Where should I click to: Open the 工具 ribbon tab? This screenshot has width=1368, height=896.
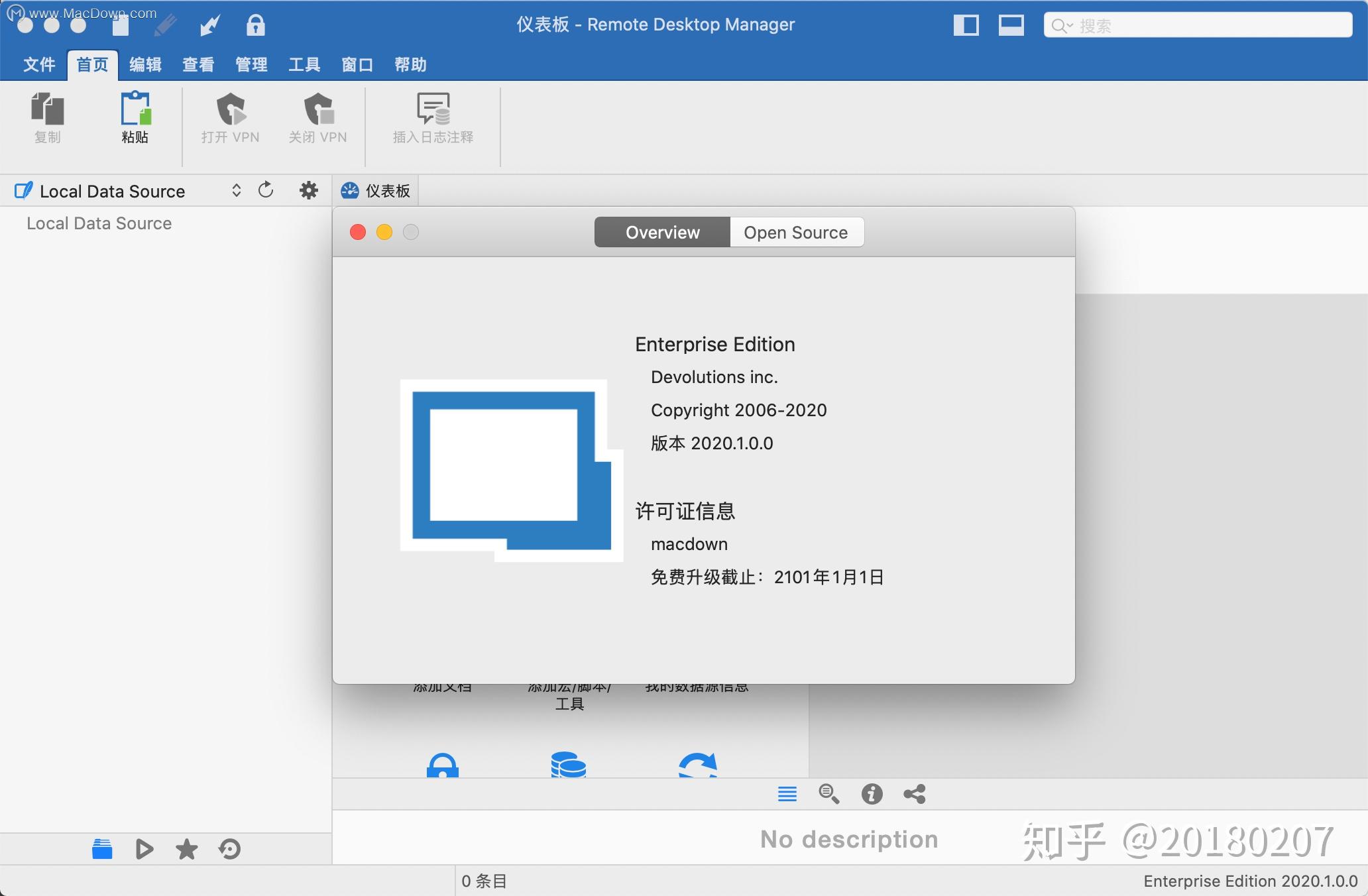(304, 64)
